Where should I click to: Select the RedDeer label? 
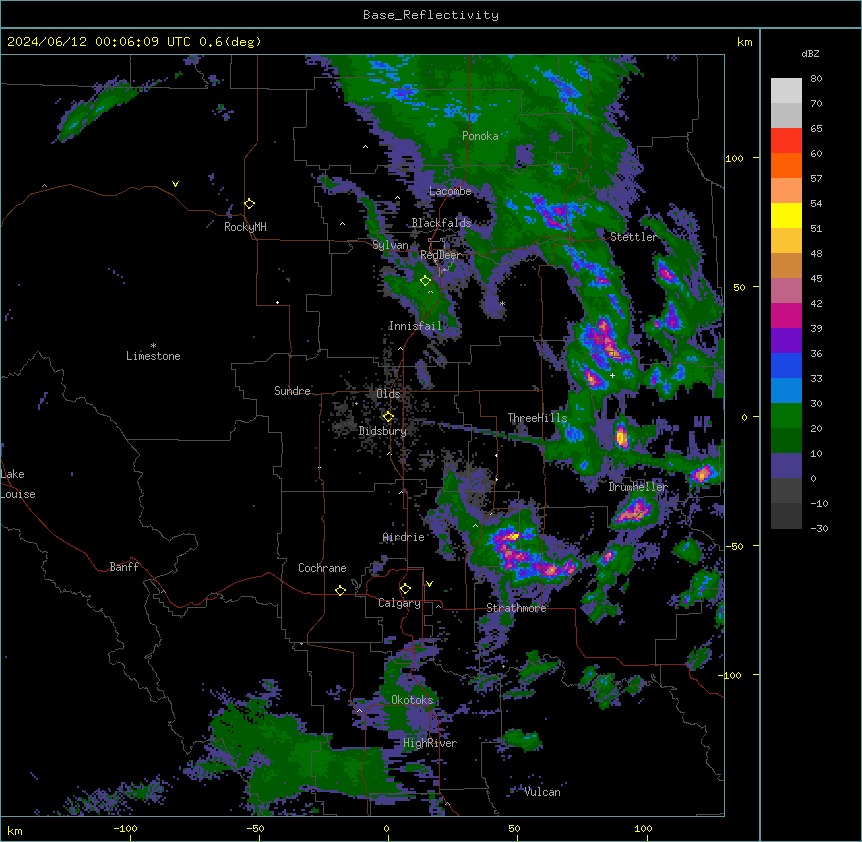click(x=440, y=255)
